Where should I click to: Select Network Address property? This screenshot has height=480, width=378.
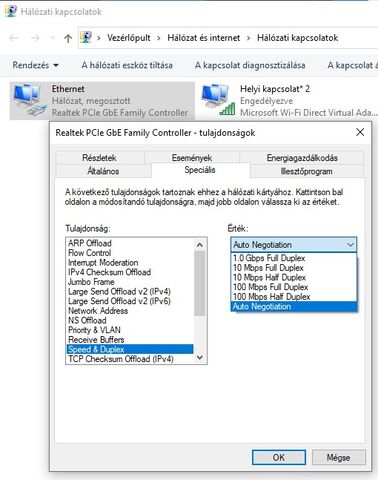click(130, 311)
